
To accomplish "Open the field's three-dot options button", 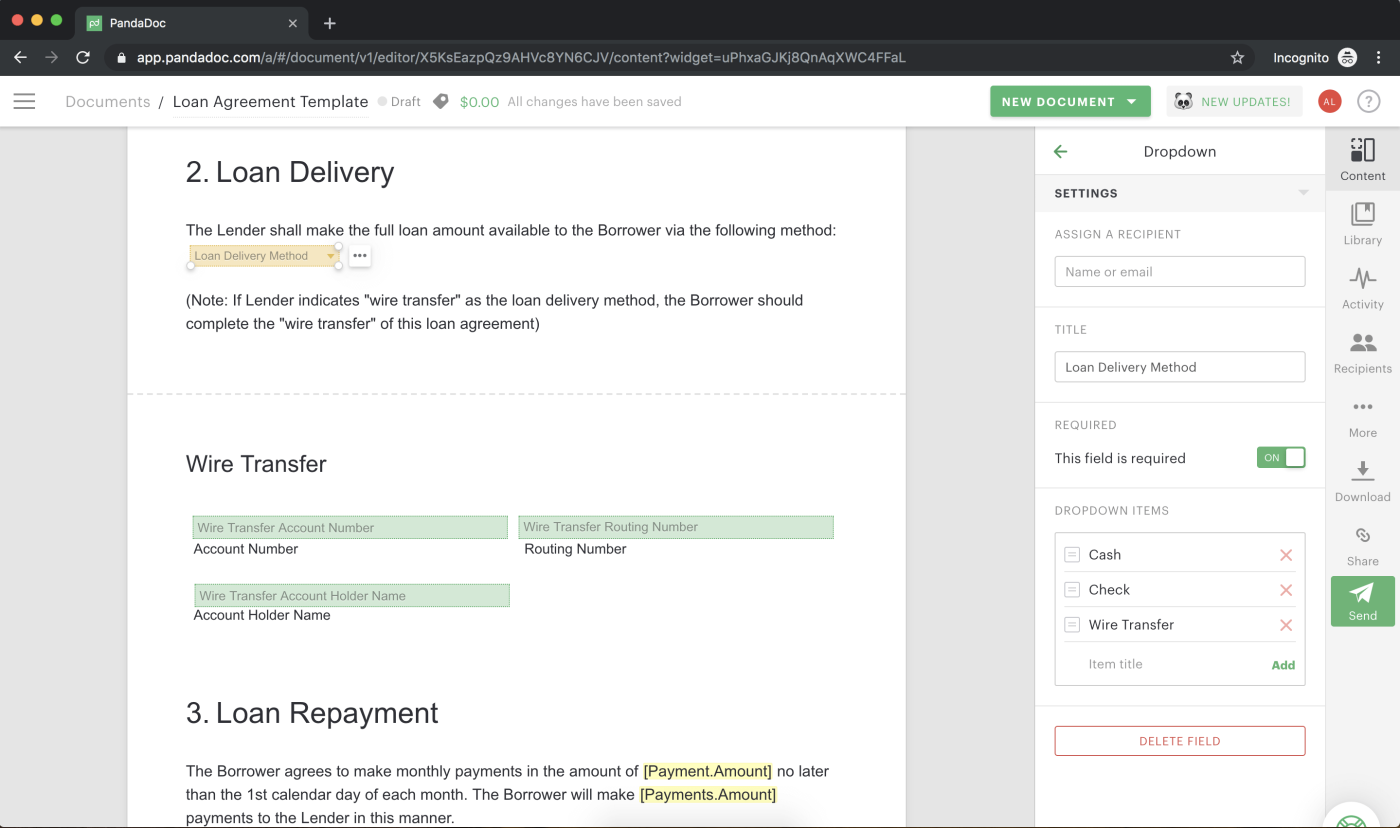I will click(360, 256).
